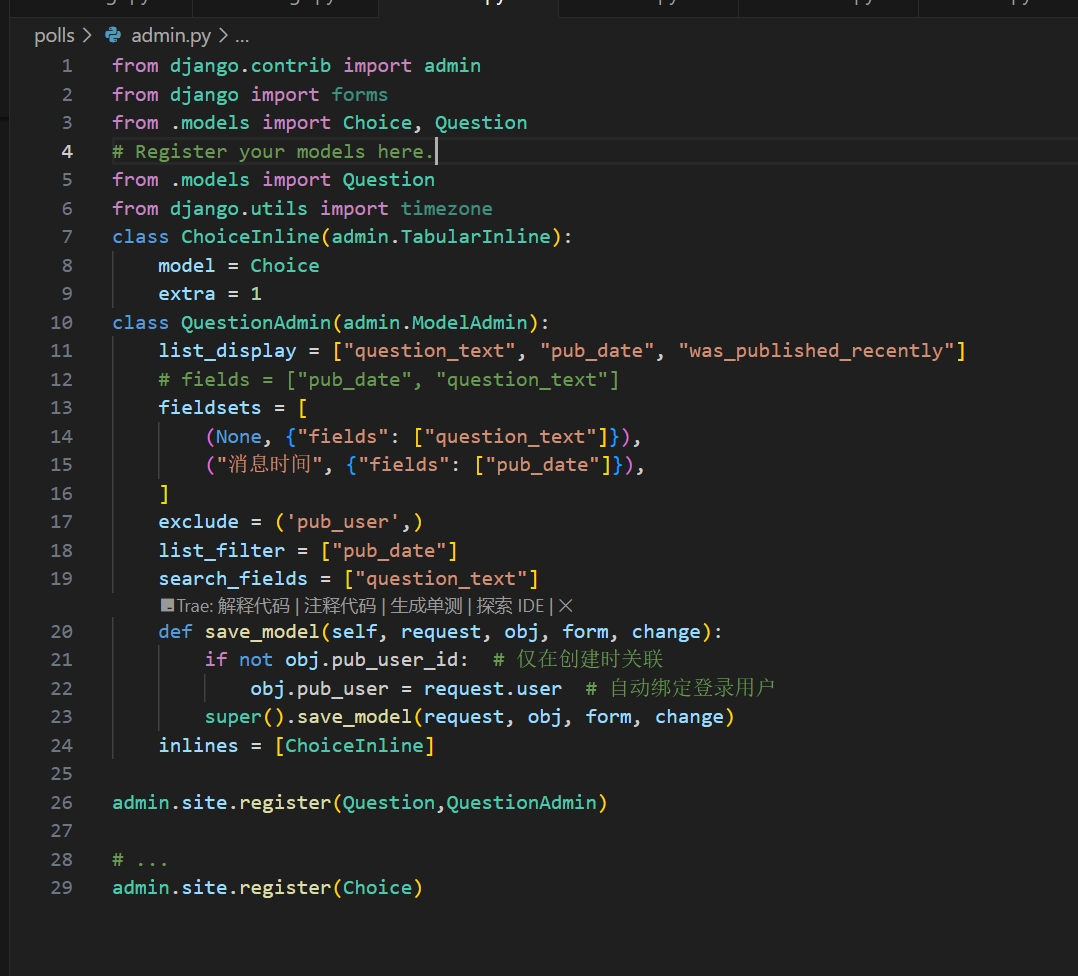Image resolution: width=1078 pixels, height=976 pixels.
Task: Click the line 'model = Choice'
Action: (x=239, y=266)
